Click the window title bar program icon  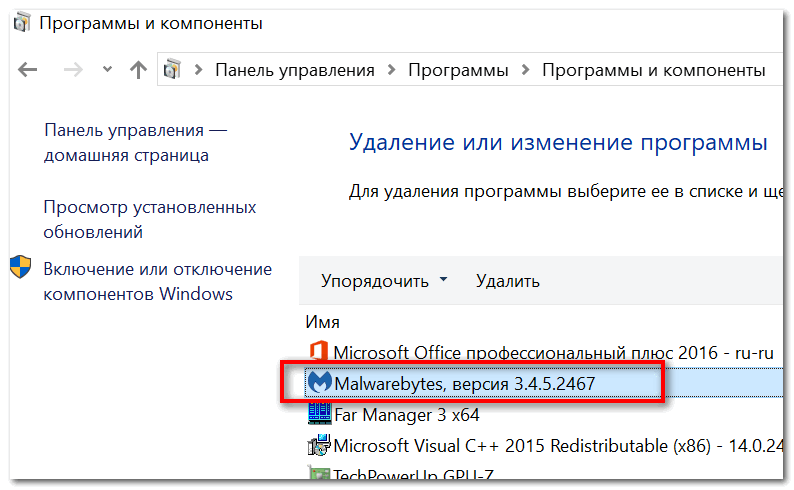tap(22, 23)
